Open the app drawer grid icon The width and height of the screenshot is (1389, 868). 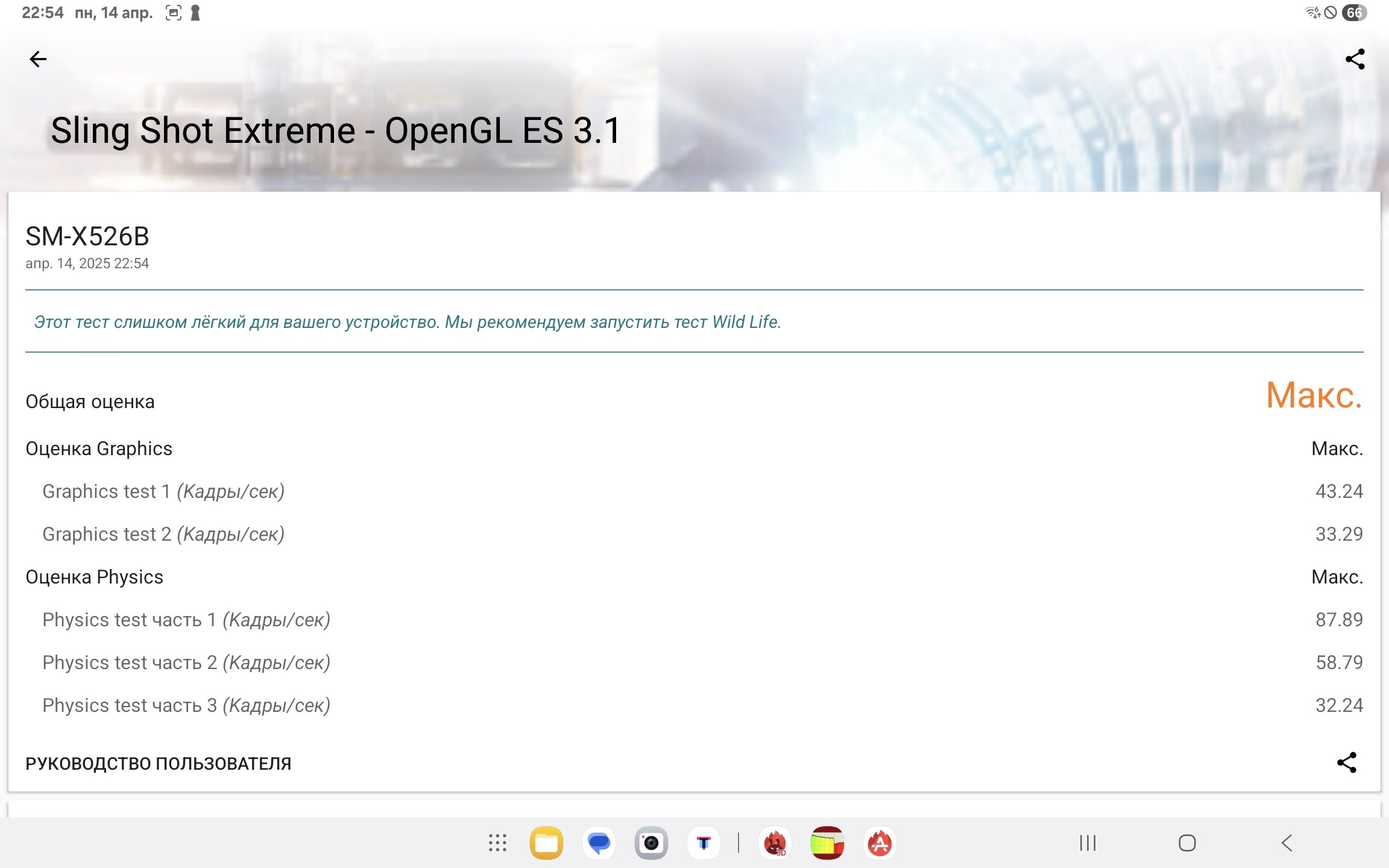click(497, 843)
